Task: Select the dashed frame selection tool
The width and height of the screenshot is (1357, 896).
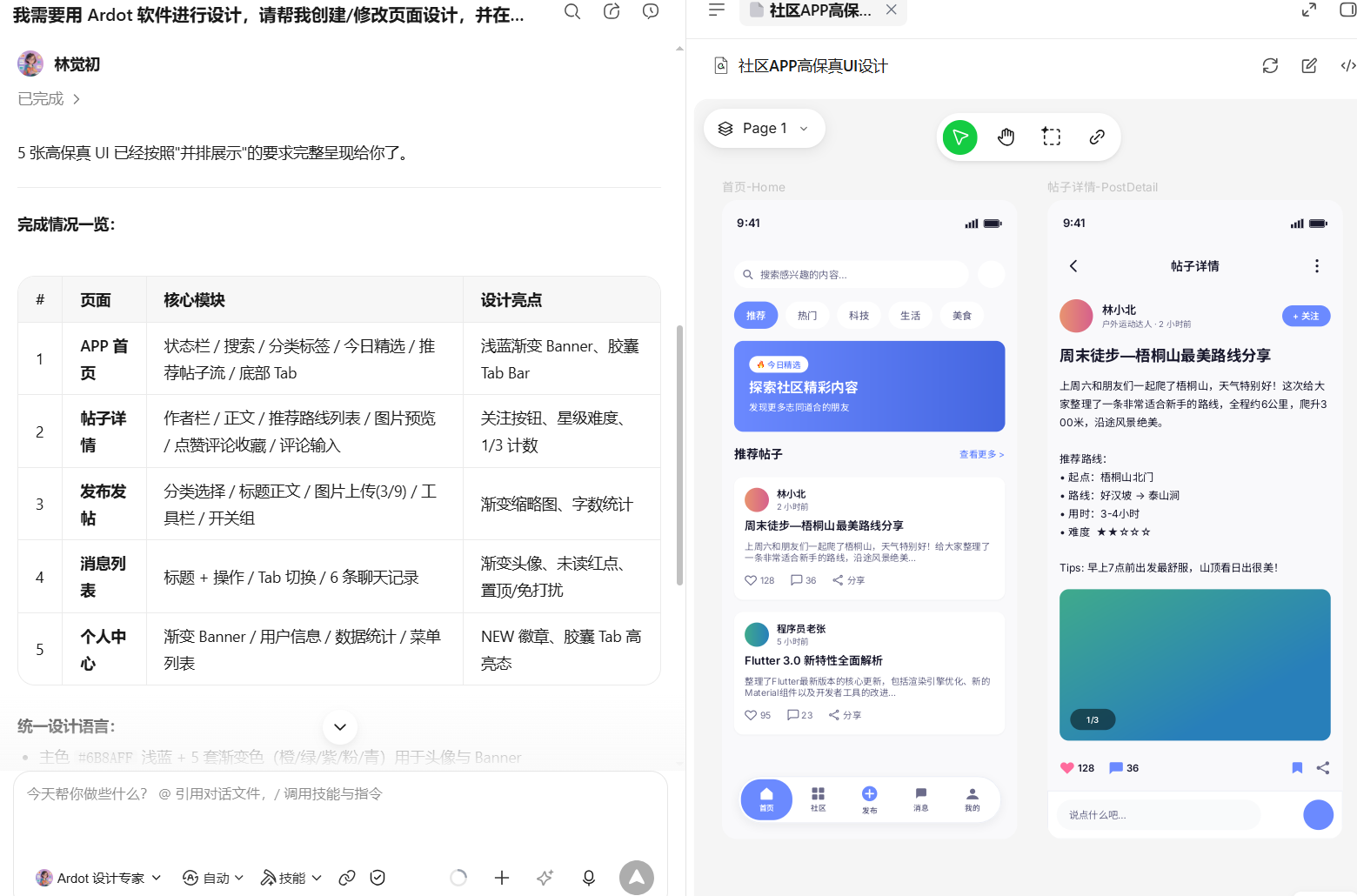Action: point(1052,137)
